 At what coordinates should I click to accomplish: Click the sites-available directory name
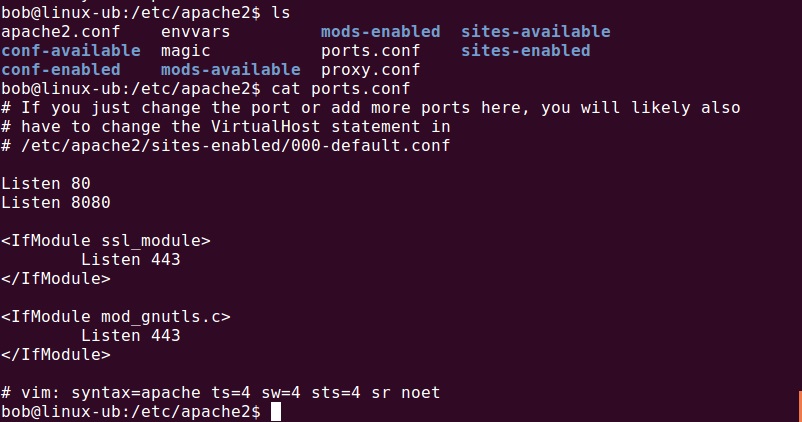pyautogui.click(x=536, y=32)
